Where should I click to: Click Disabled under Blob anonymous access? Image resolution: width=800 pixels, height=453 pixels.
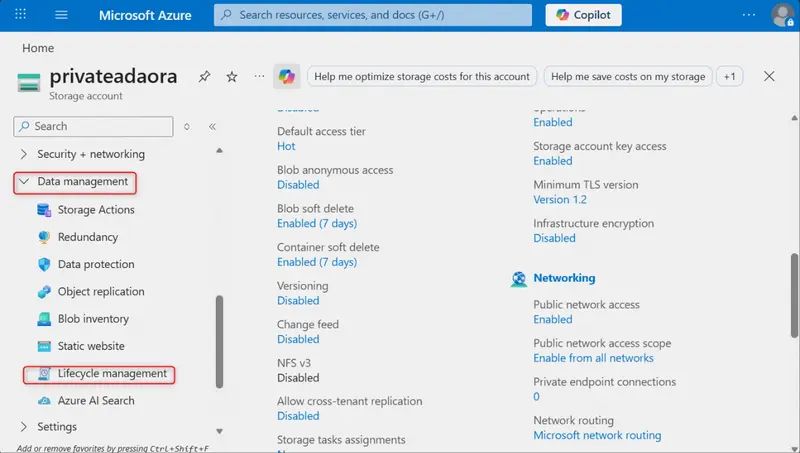[298, 185]
